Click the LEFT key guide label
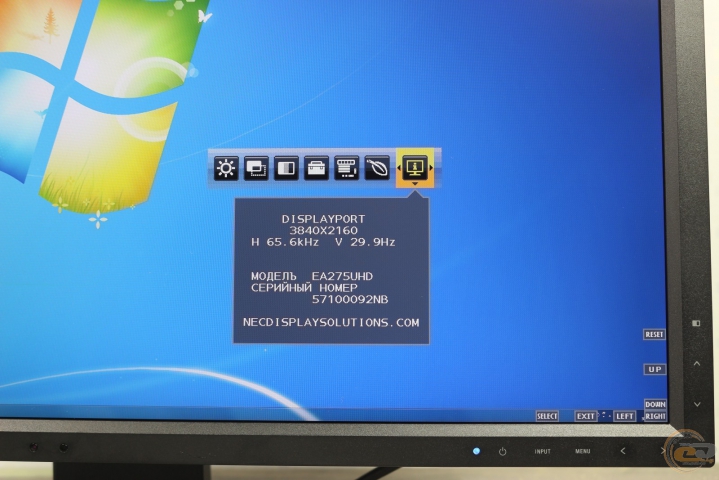Viewport: 719px width, 480px height. tap(625, 416)
